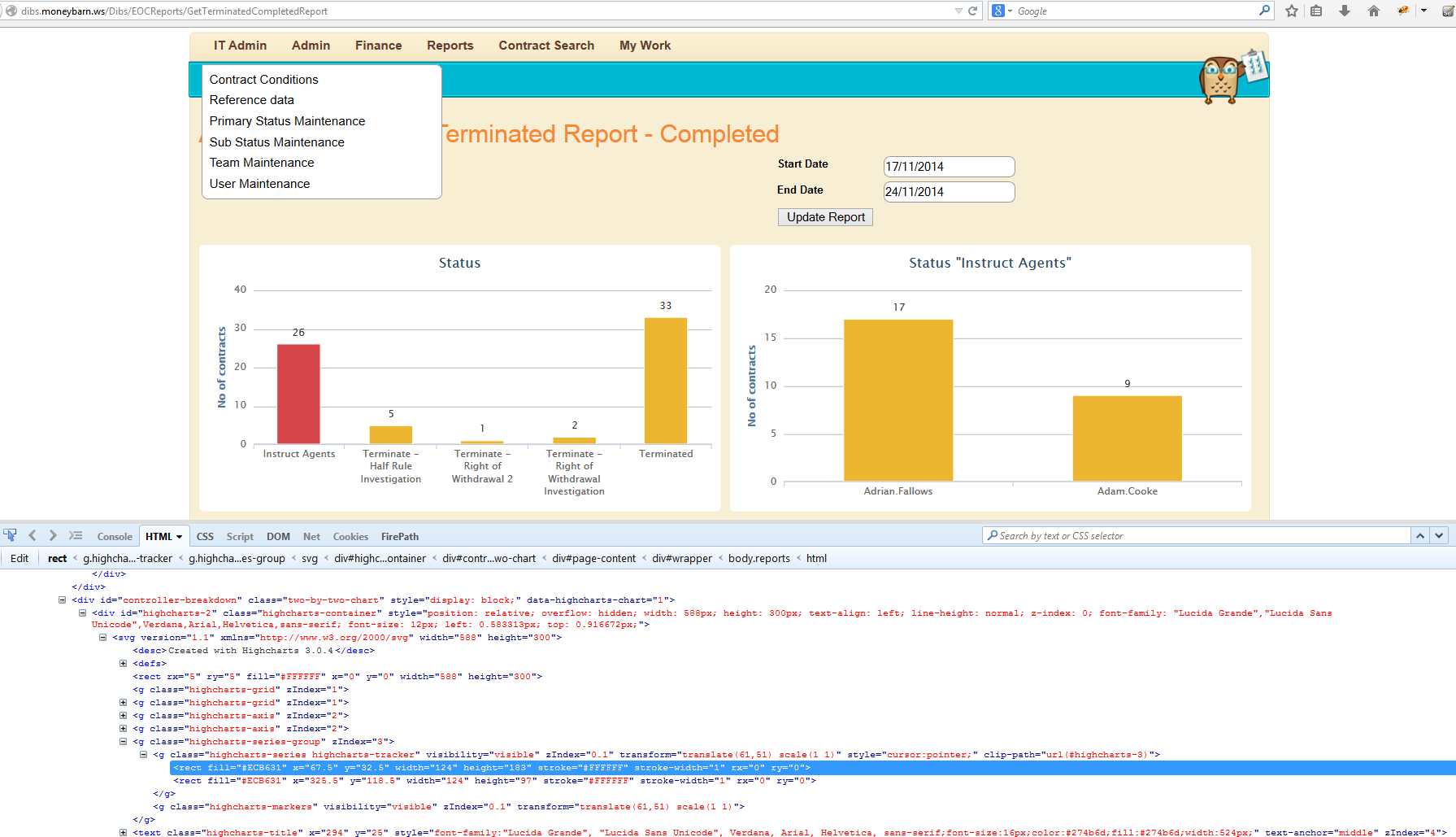Open the address bar history dropdown
The image size is (1456, 837).
(x=958, y=11)
